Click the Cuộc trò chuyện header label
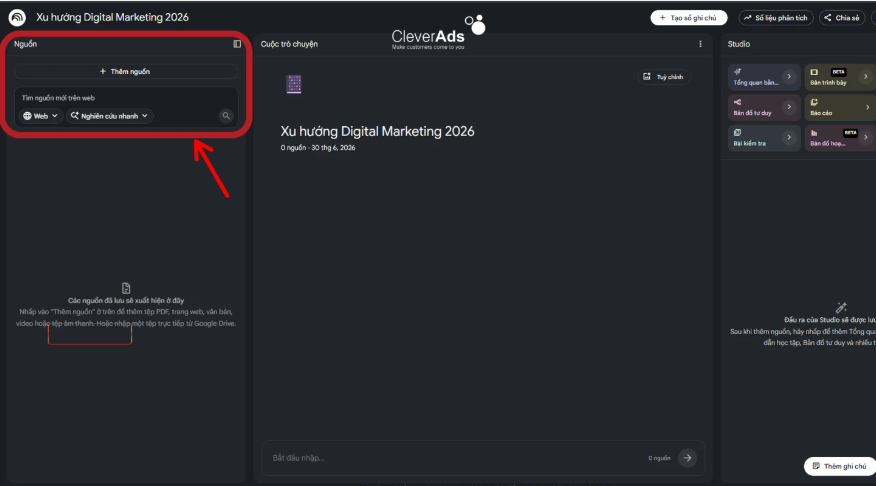 289,44
